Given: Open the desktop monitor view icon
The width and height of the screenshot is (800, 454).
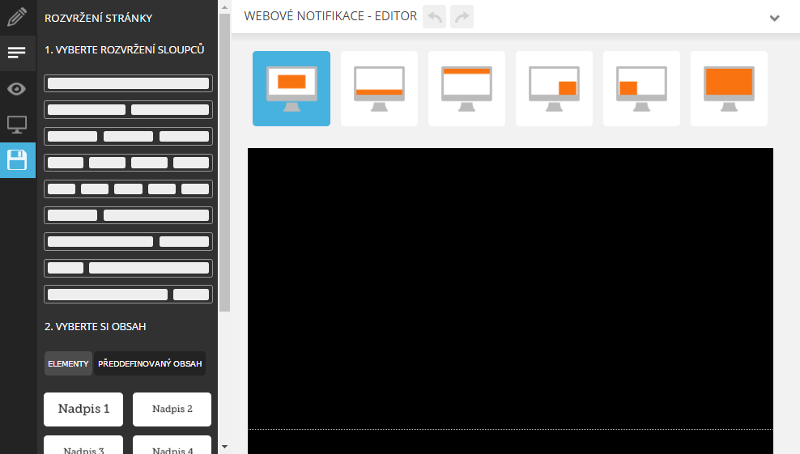Looking at the screenshot, I should point(17,124).
